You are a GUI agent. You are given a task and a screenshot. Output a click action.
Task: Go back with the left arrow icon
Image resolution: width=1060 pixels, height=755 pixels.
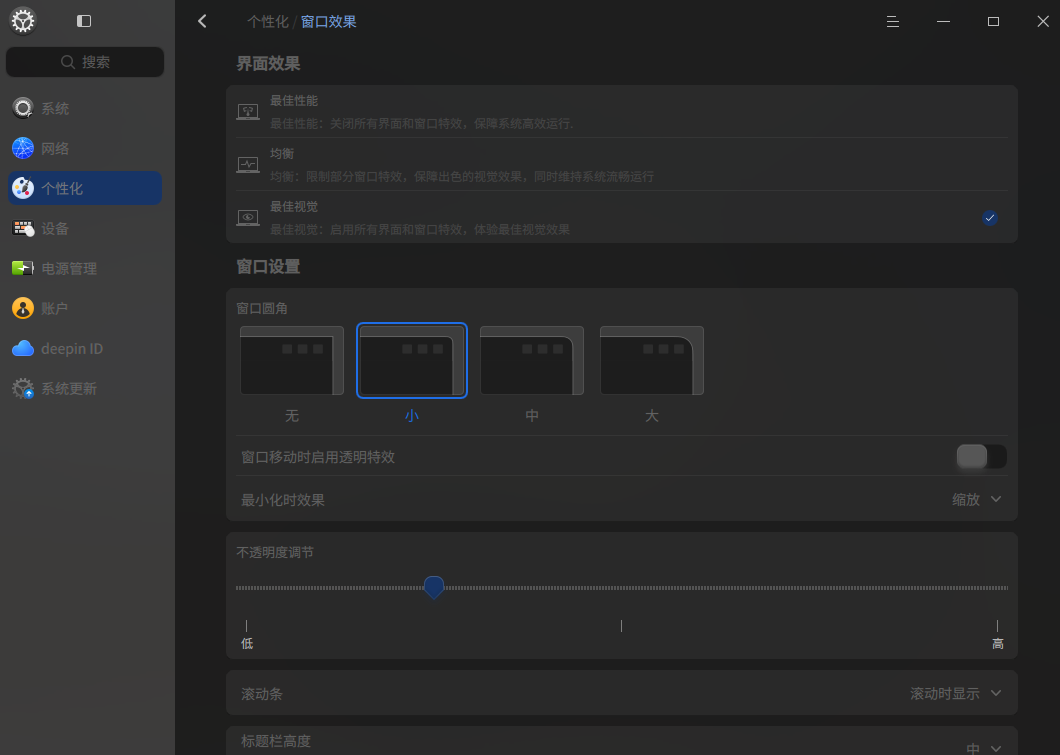pyautogui.click(x=202, y=21)
